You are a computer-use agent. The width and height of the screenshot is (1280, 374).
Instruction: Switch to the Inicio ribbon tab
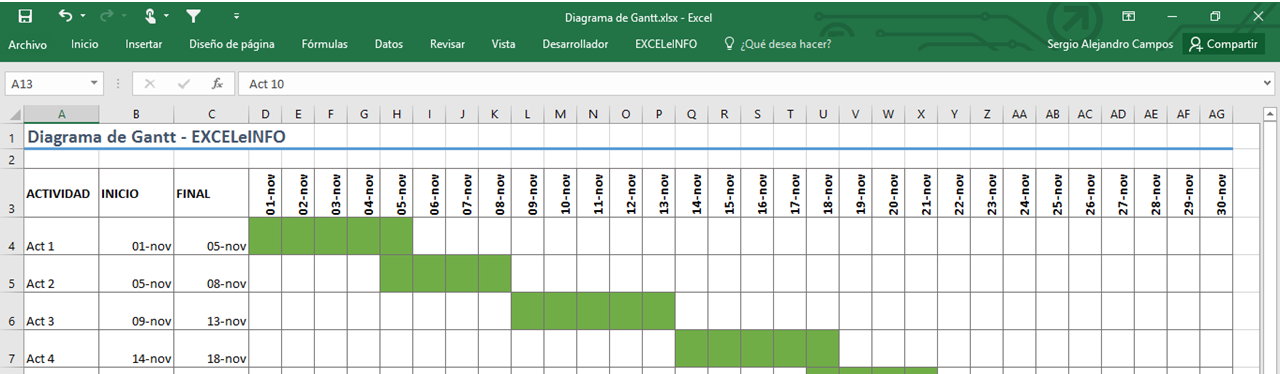(x=85, y=44)
